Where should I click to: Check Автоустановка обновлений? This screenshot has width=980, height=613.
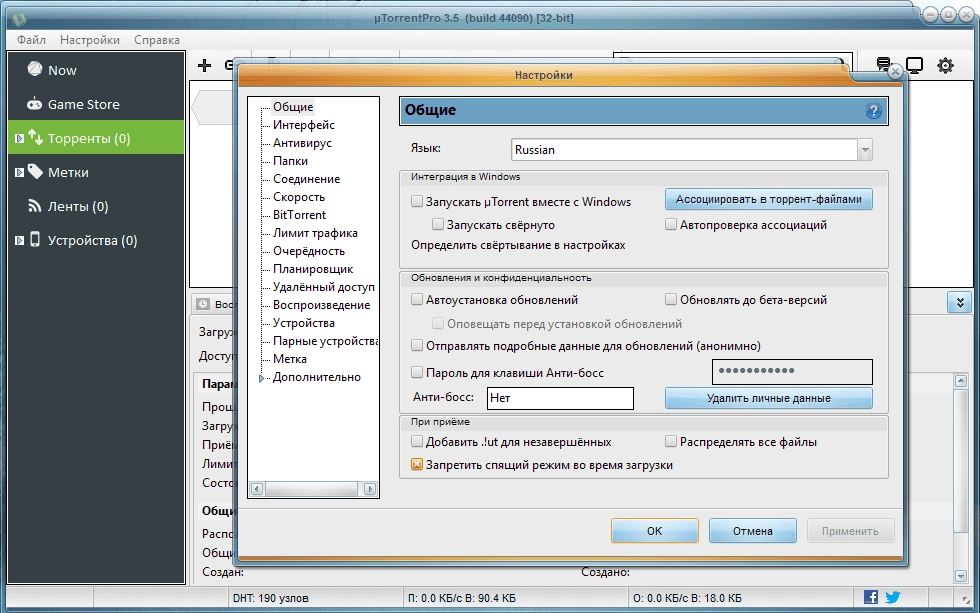tap(417, 299)
